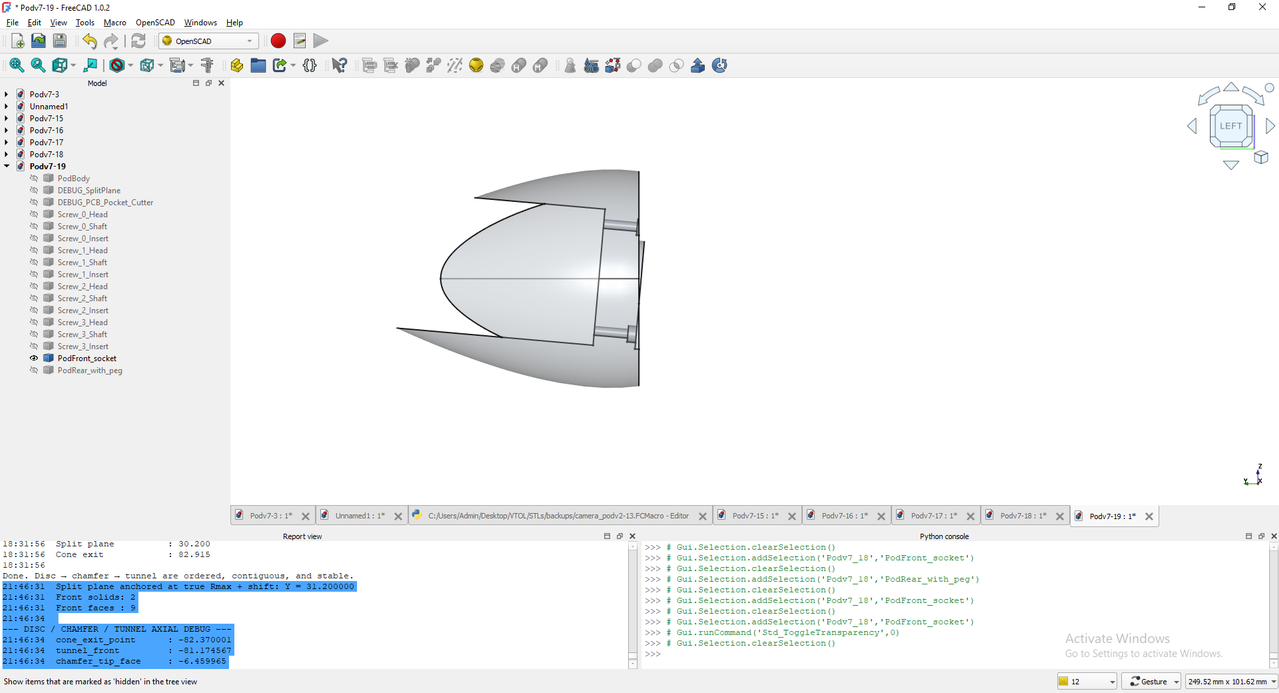Toggle visibility of Screw_2_Insert
The width and height of the screenshot is (1279, 693).
click(34, 310)
